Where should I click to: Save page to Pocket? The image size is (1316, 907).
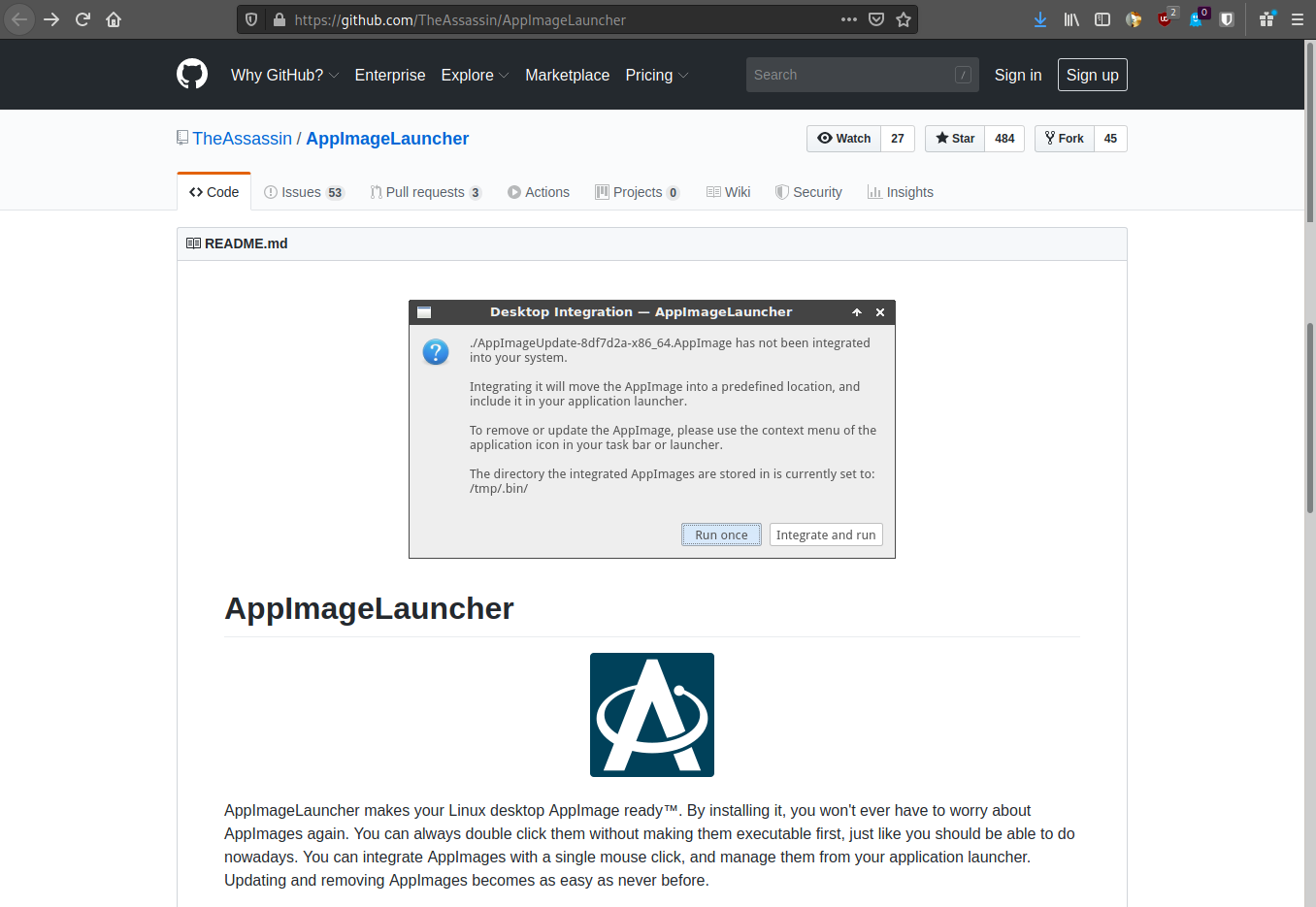[x=876, y=19]
